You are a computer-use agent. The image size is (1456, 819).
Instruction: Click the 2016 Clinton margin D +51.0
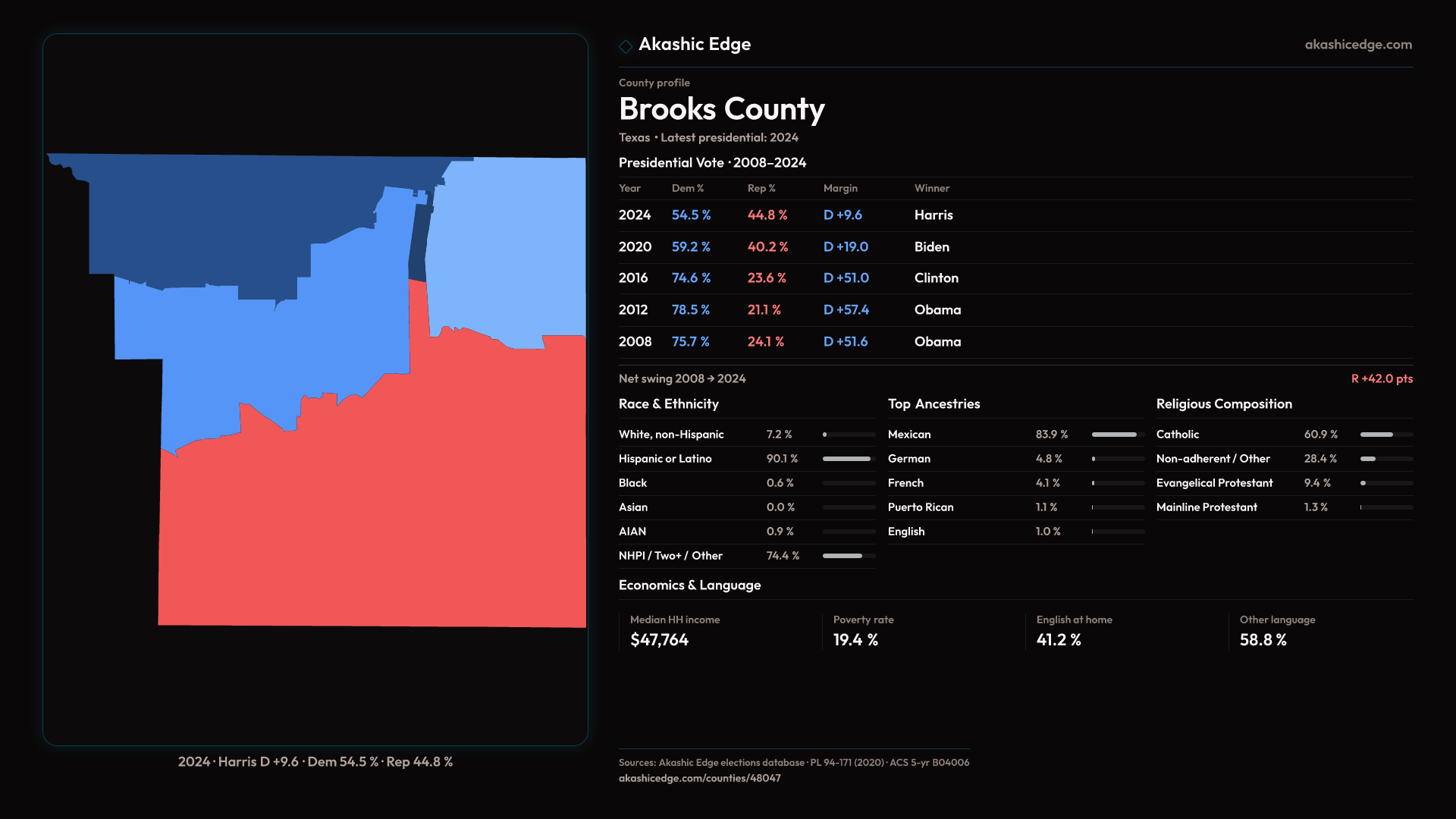click(846, 278)
